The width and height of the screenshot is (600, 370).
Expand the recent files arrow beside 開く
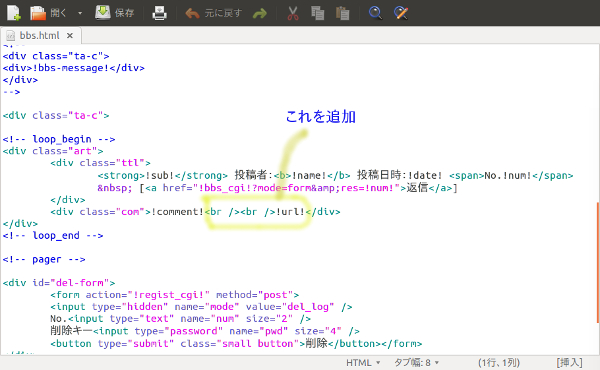pos(80,13)
